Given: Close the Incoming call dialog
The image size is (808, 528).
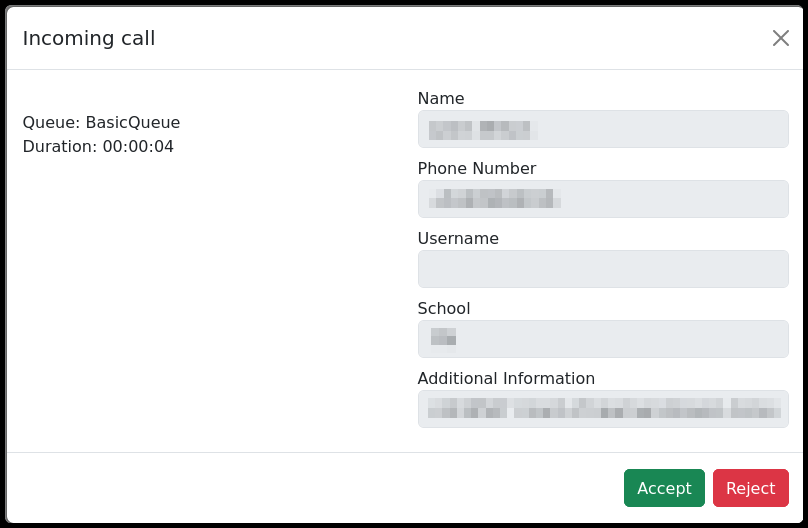Looking at the screenshot, I should point(781,38).
